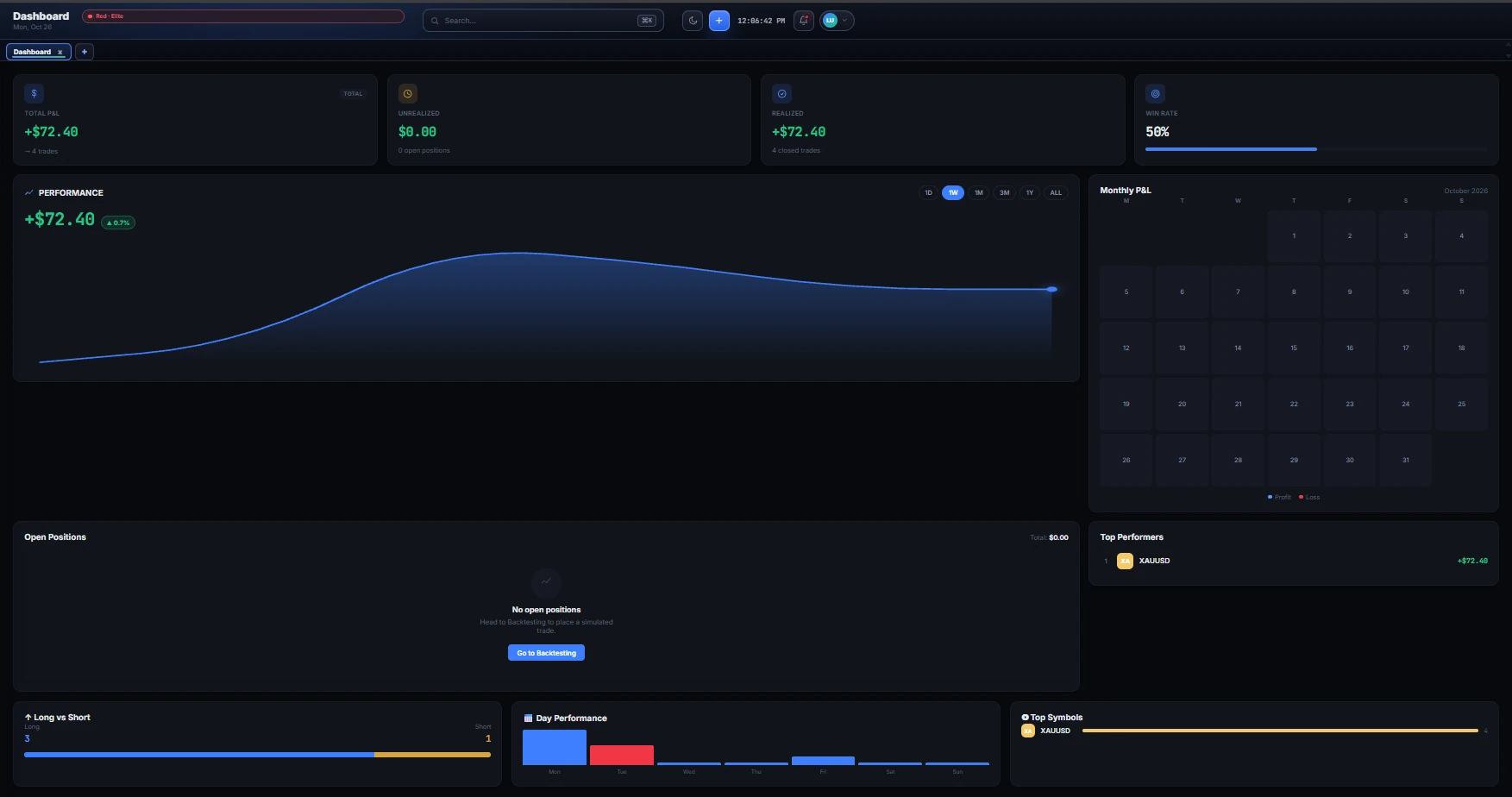
Task: Select the 1M performance range
Action: (x=979, y=192)
